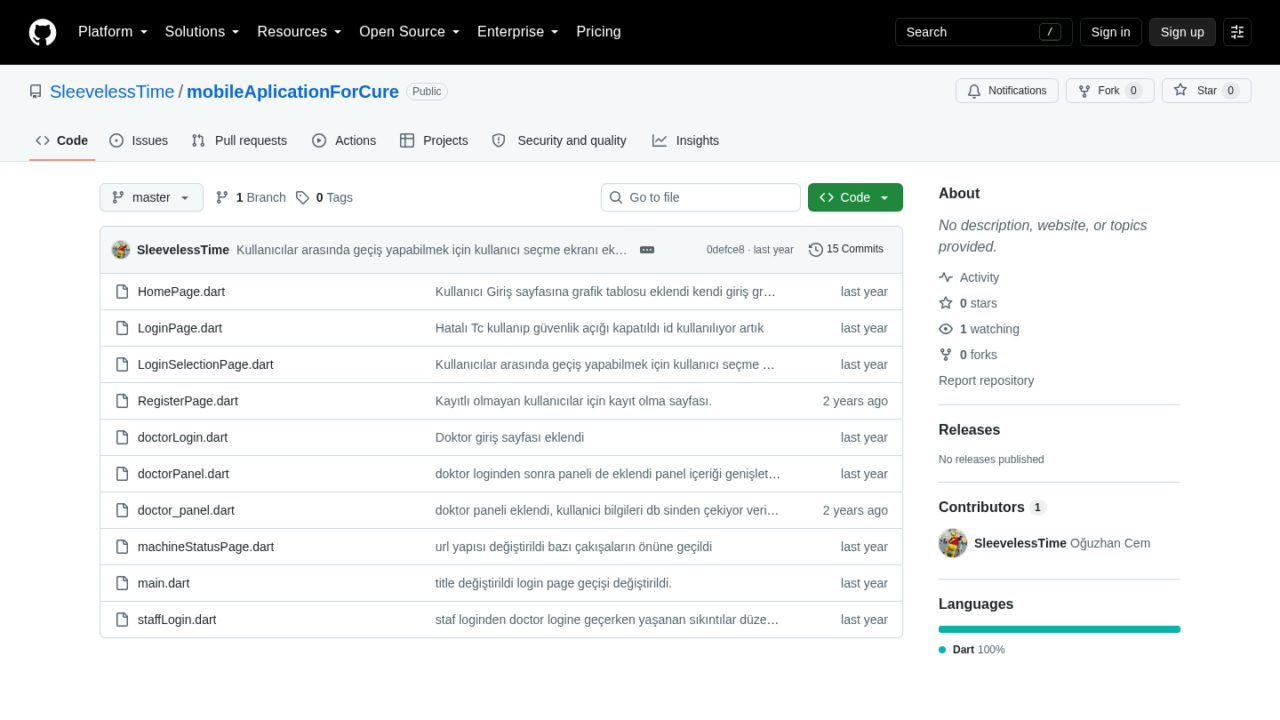This screenshot has width=1280, height=720.
Task: Expand the Open Source menu
Action: pos(409,32)
